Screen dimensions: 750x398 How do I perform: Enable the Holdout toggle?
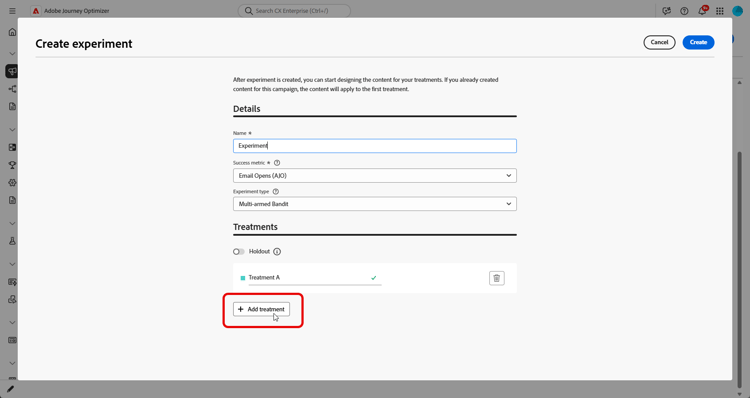point(239,252)
